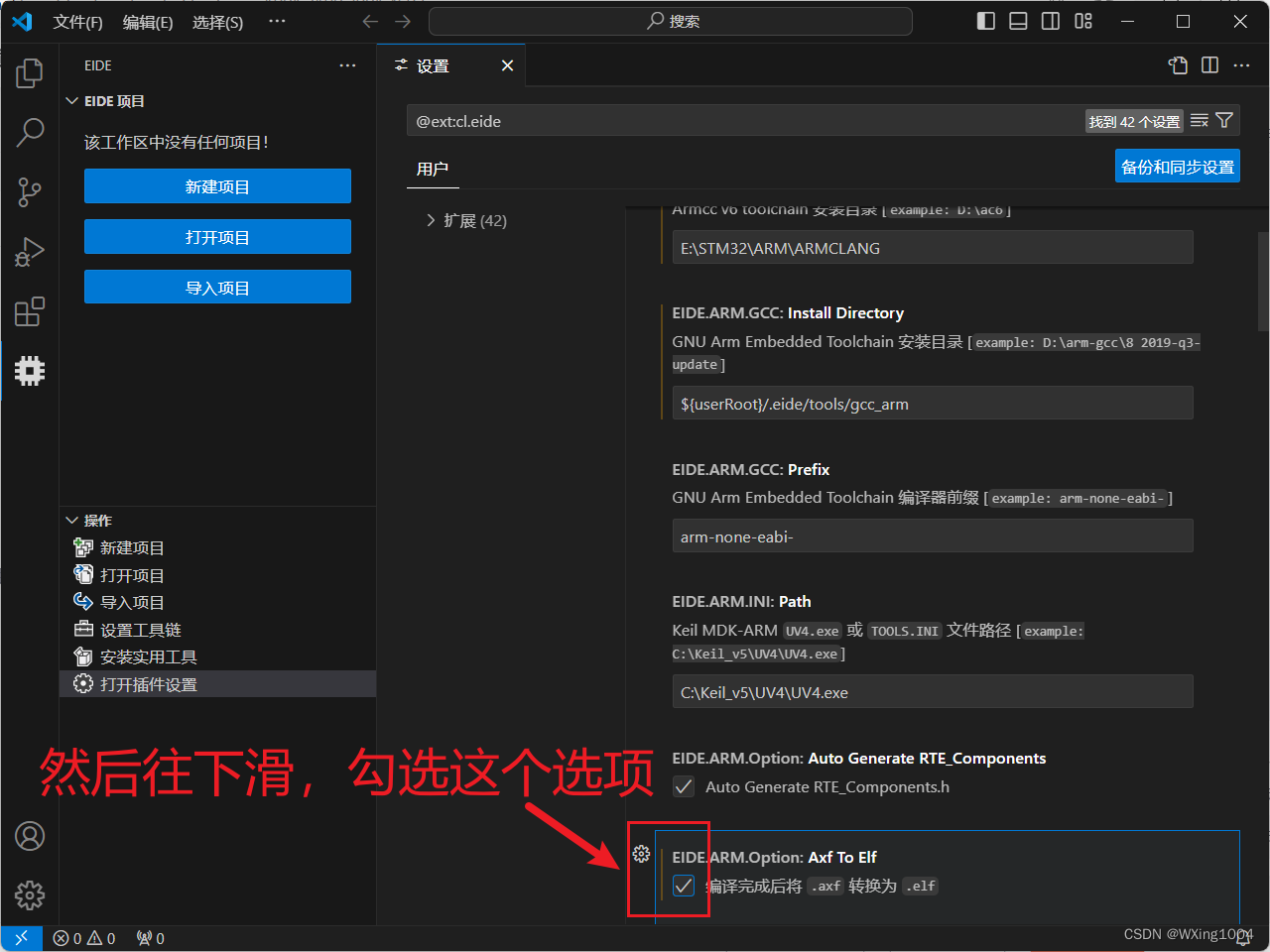
Task: Select 导入项目 in the 操作 list
Action: point(217,602)
